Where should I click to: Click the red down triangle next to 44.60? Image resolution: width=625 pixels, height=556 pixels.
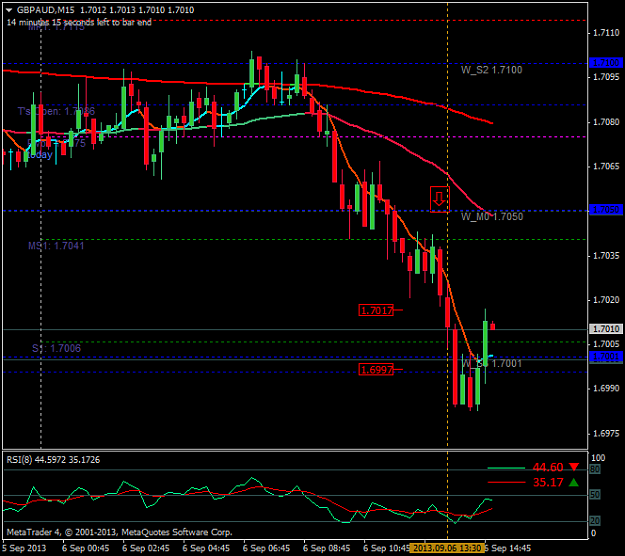click(x=574, y=467)
